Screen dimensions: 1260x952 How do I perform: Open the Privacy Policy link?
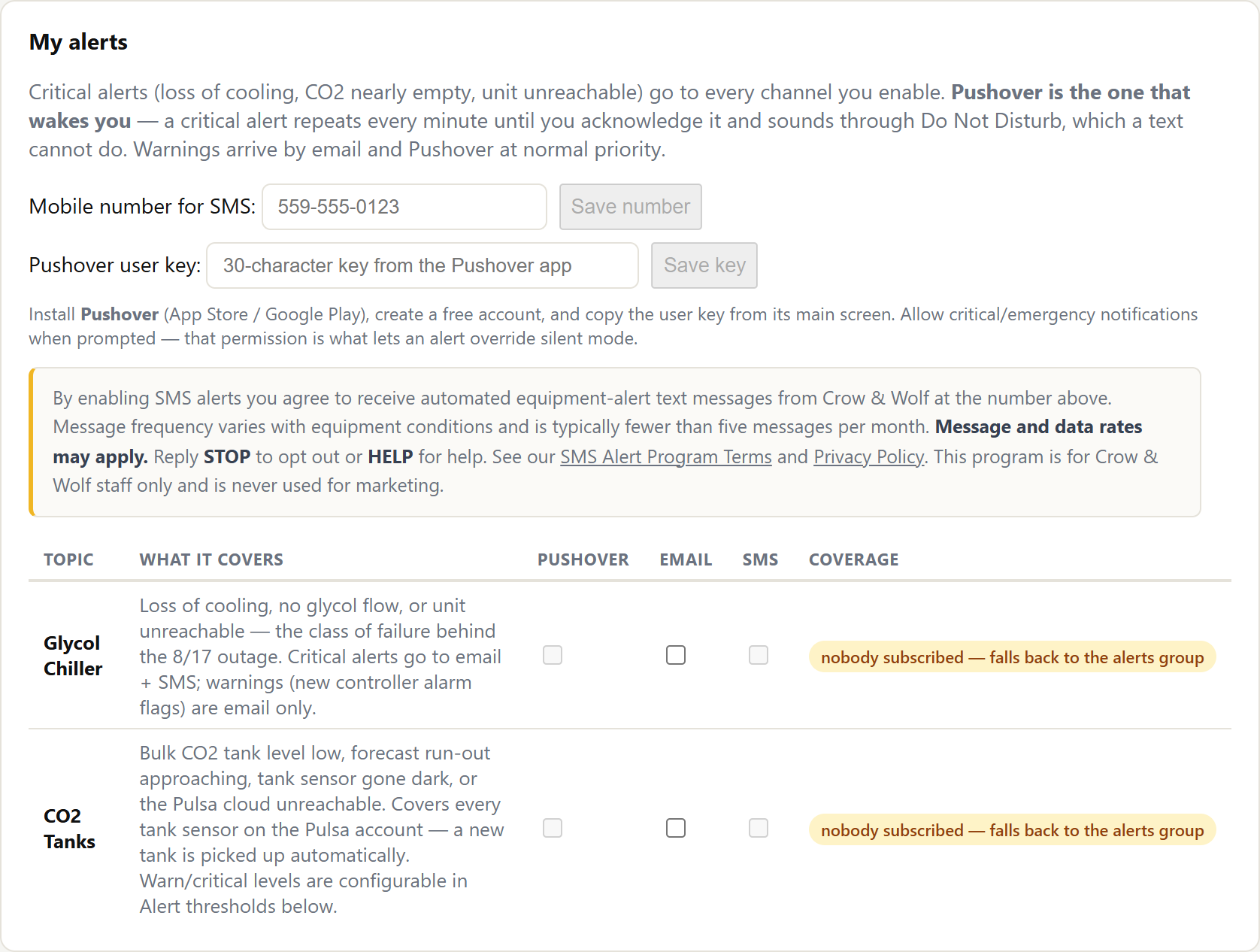(868, 456)
